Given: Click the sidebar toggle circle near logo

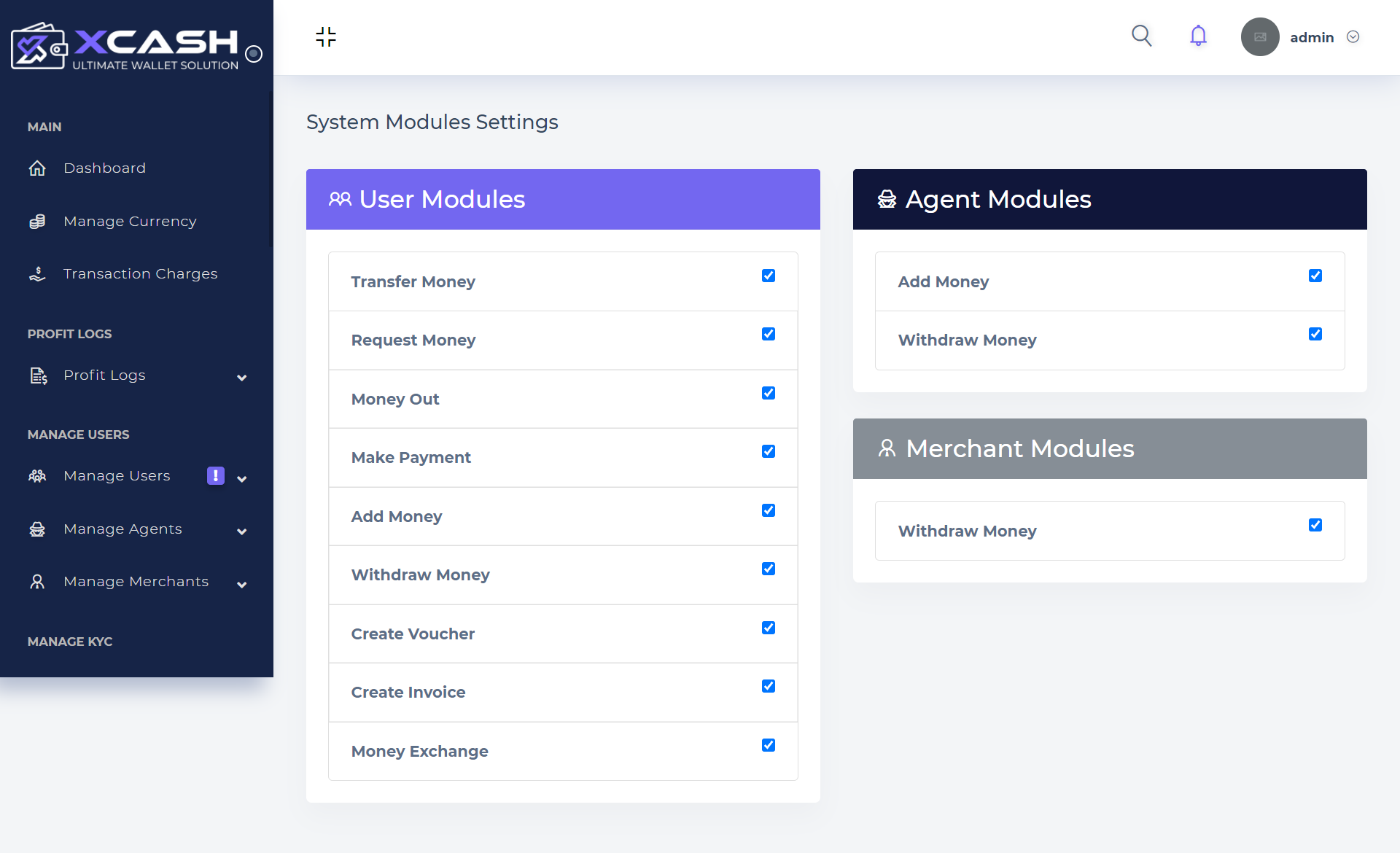Looking at the screenshot, I should [254, 54].
